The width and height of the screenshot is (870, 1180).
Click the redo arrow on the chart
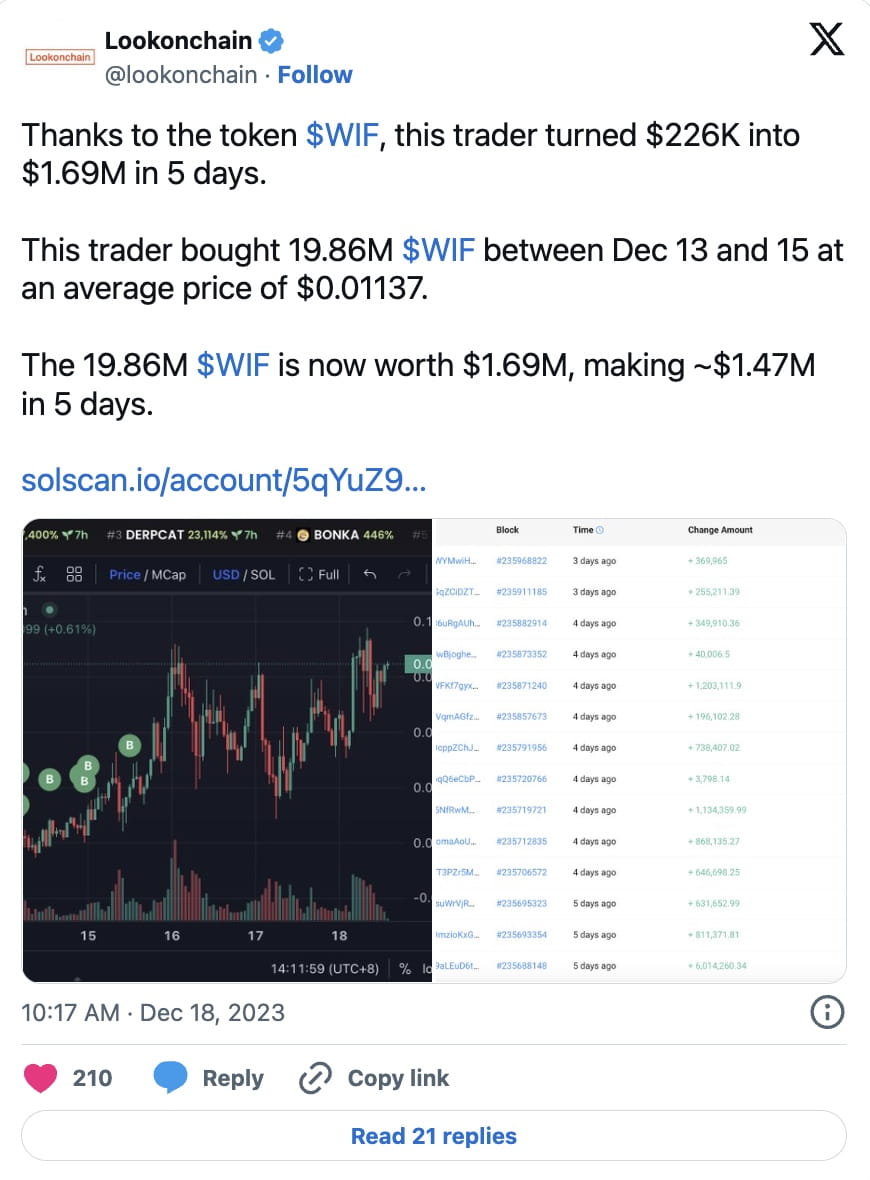[x=404, y=574]
